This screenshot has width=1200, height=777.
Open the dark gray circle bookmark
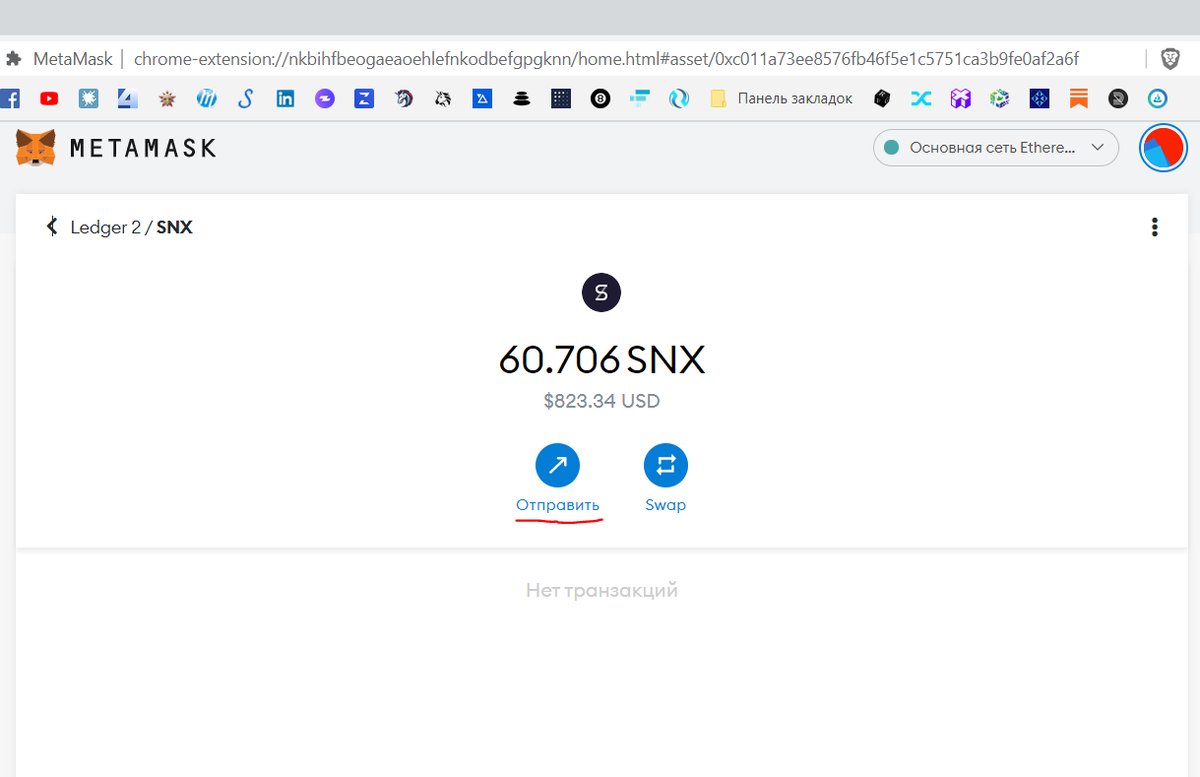coord(1118,99)
